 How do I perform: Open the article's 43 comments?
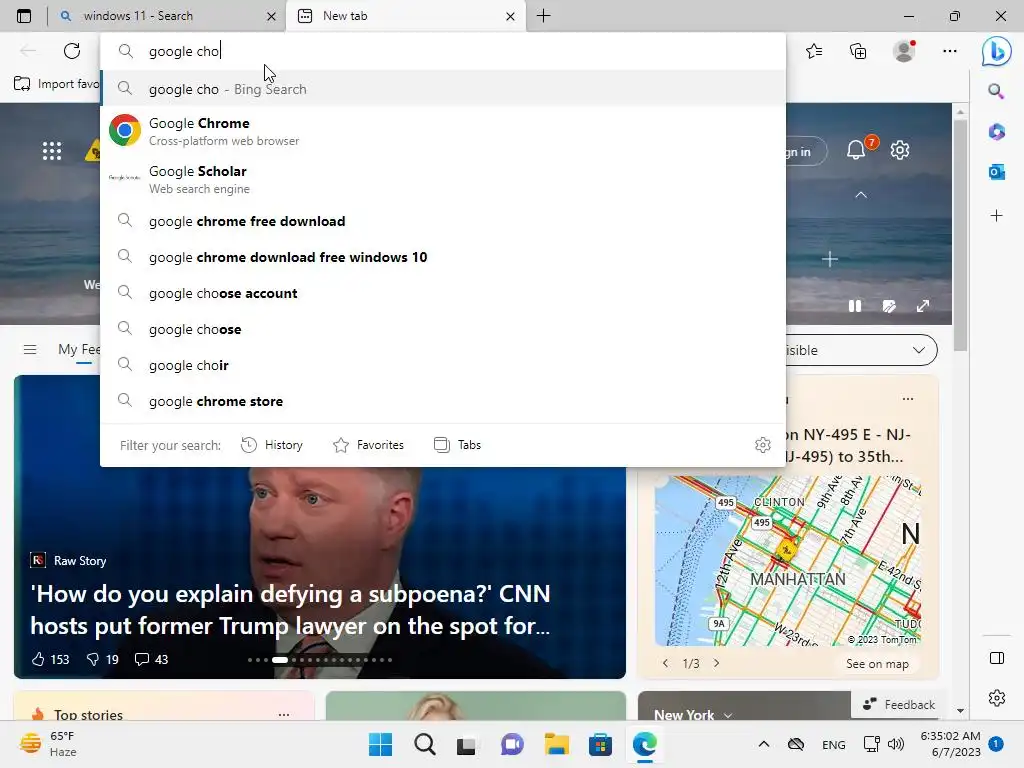tap(151, 660)
